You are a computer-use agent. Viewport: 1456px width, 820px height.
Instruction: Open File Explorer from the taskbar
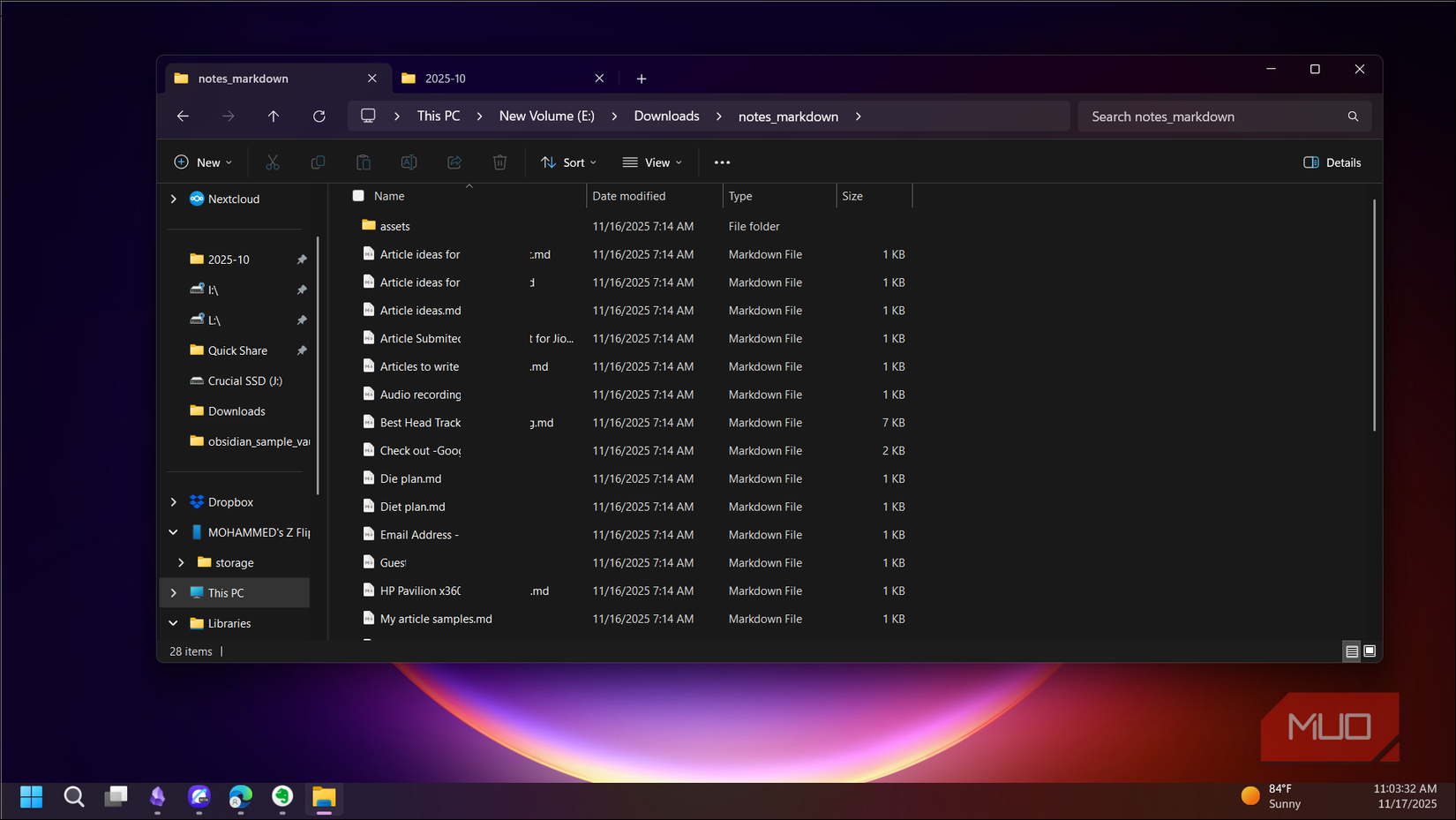[324, 798]
